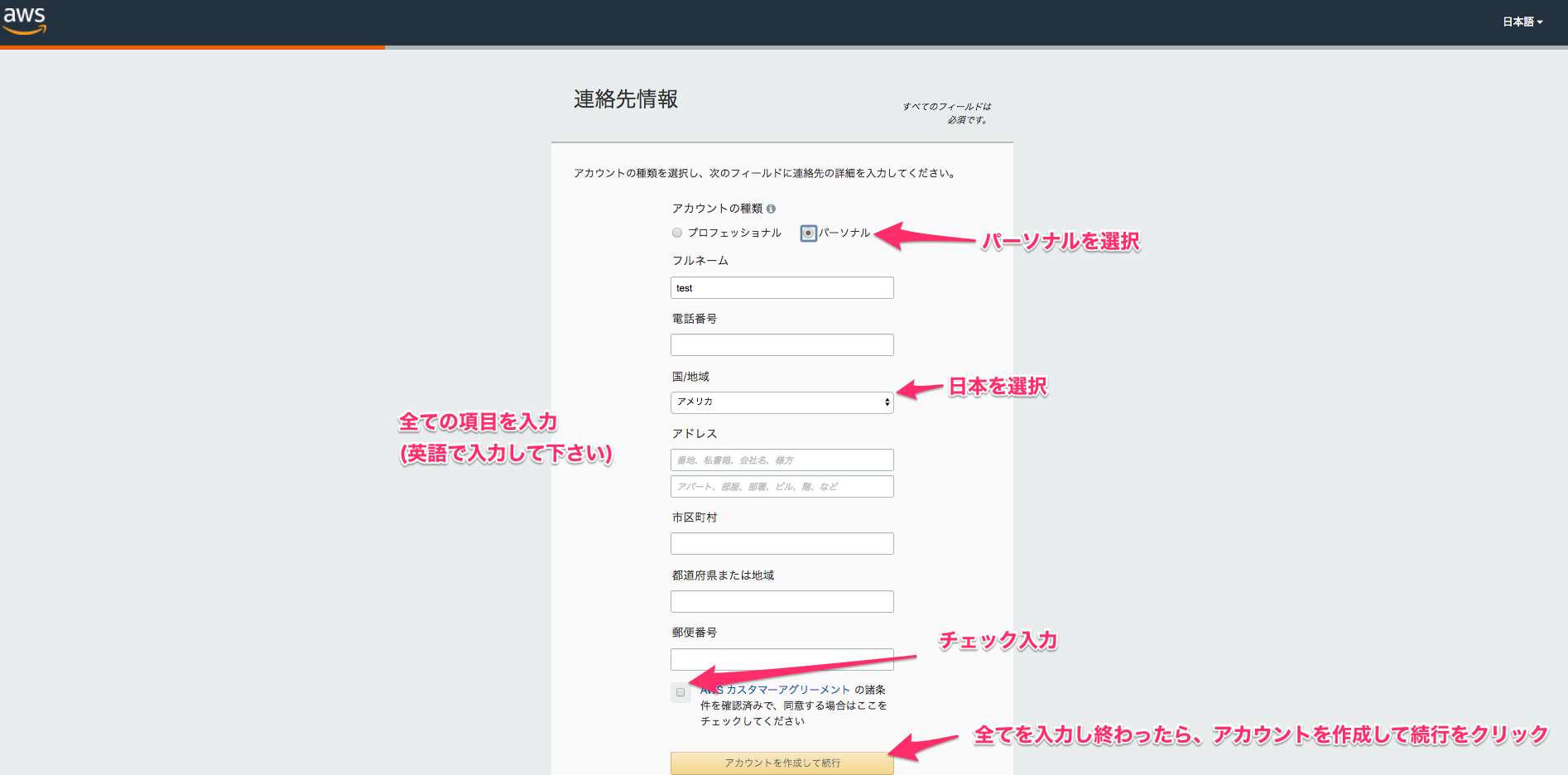This screenshot has height=775, width=1568.
Task: Click the パーソナル radio label text
Action: coord(844,233)
